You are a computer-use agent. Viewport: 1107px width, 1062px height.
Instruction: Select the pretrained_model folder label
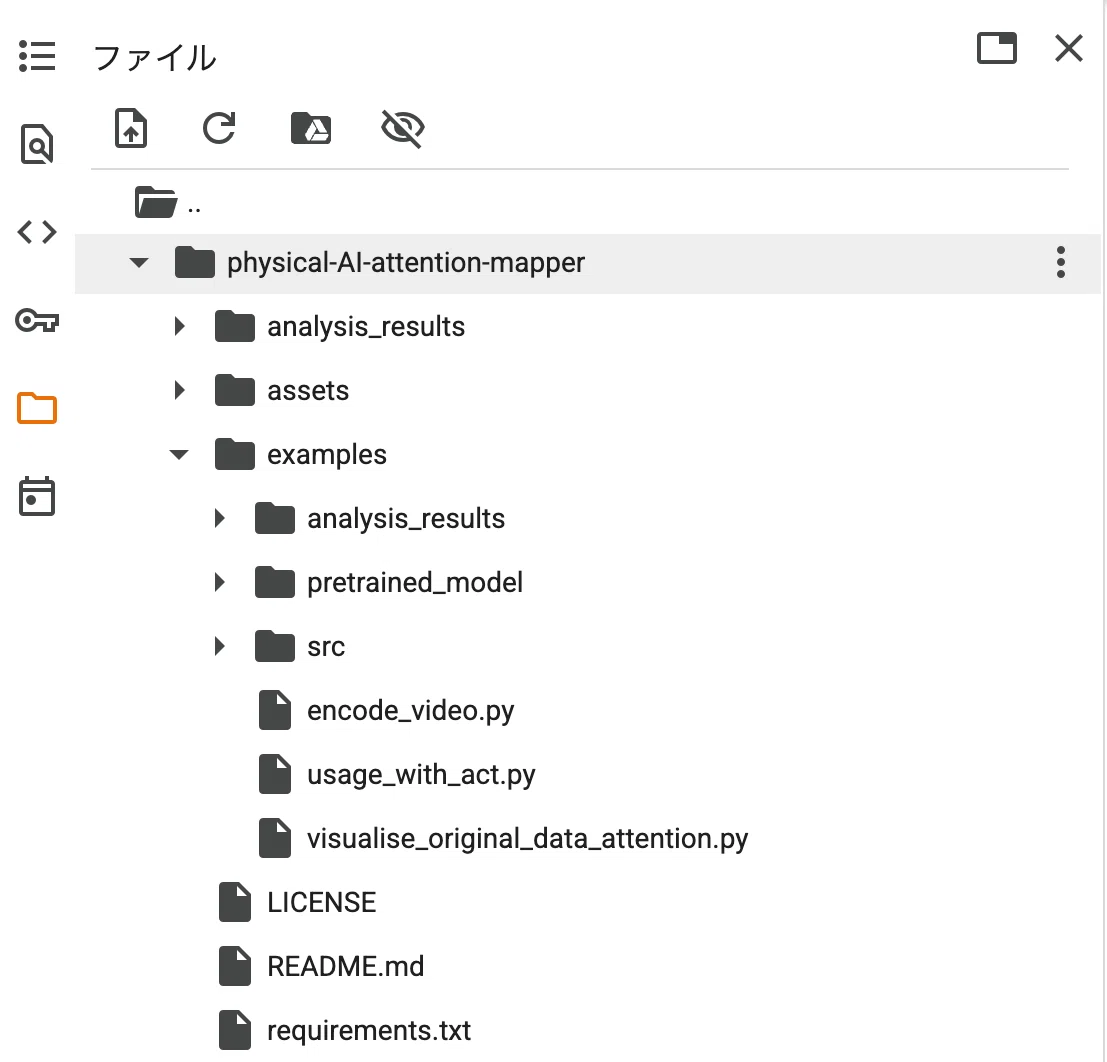tap(415, 583)
